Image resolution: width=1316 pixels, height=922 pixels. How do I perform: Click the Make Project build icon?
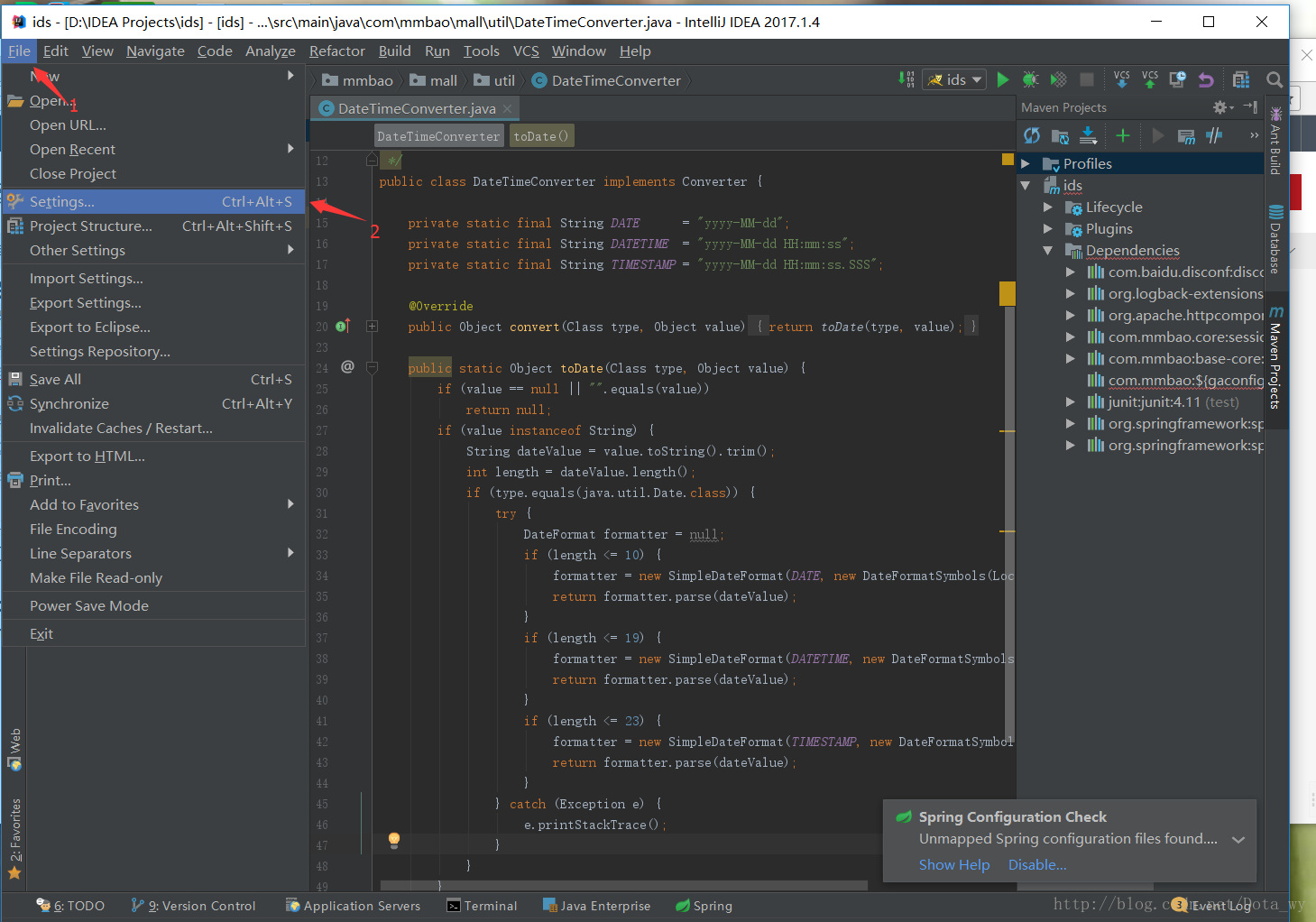click(906, 79)
